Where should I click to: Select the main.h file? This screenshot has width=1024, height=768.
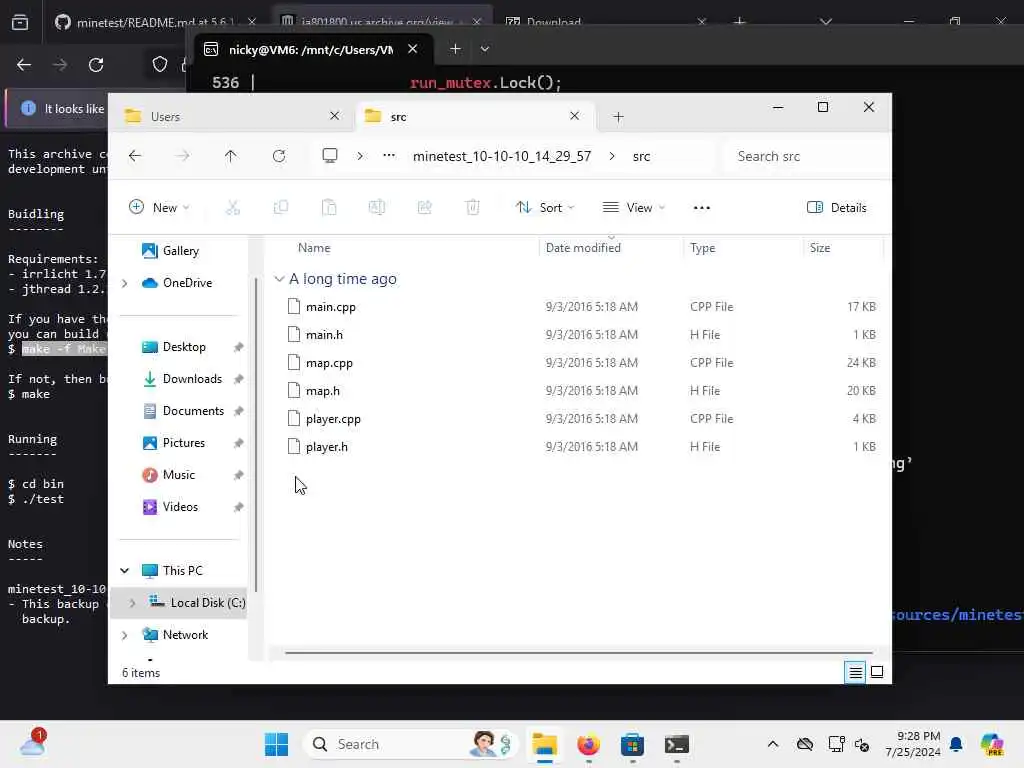(x=581, y=335)
